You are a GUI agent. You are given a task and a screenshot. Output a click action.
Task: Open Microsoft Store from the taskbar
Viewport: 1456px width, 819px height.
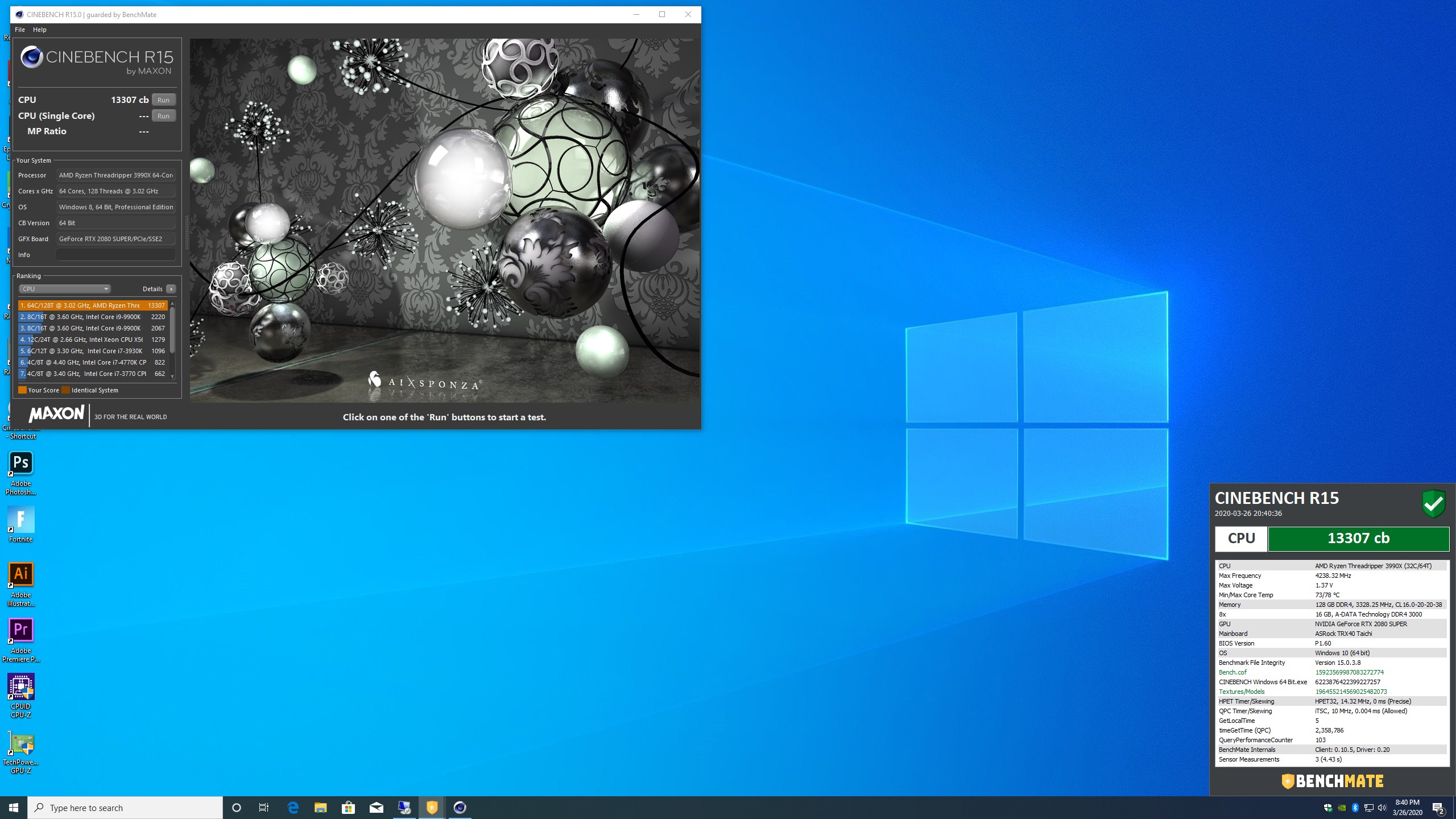(349, 808)
